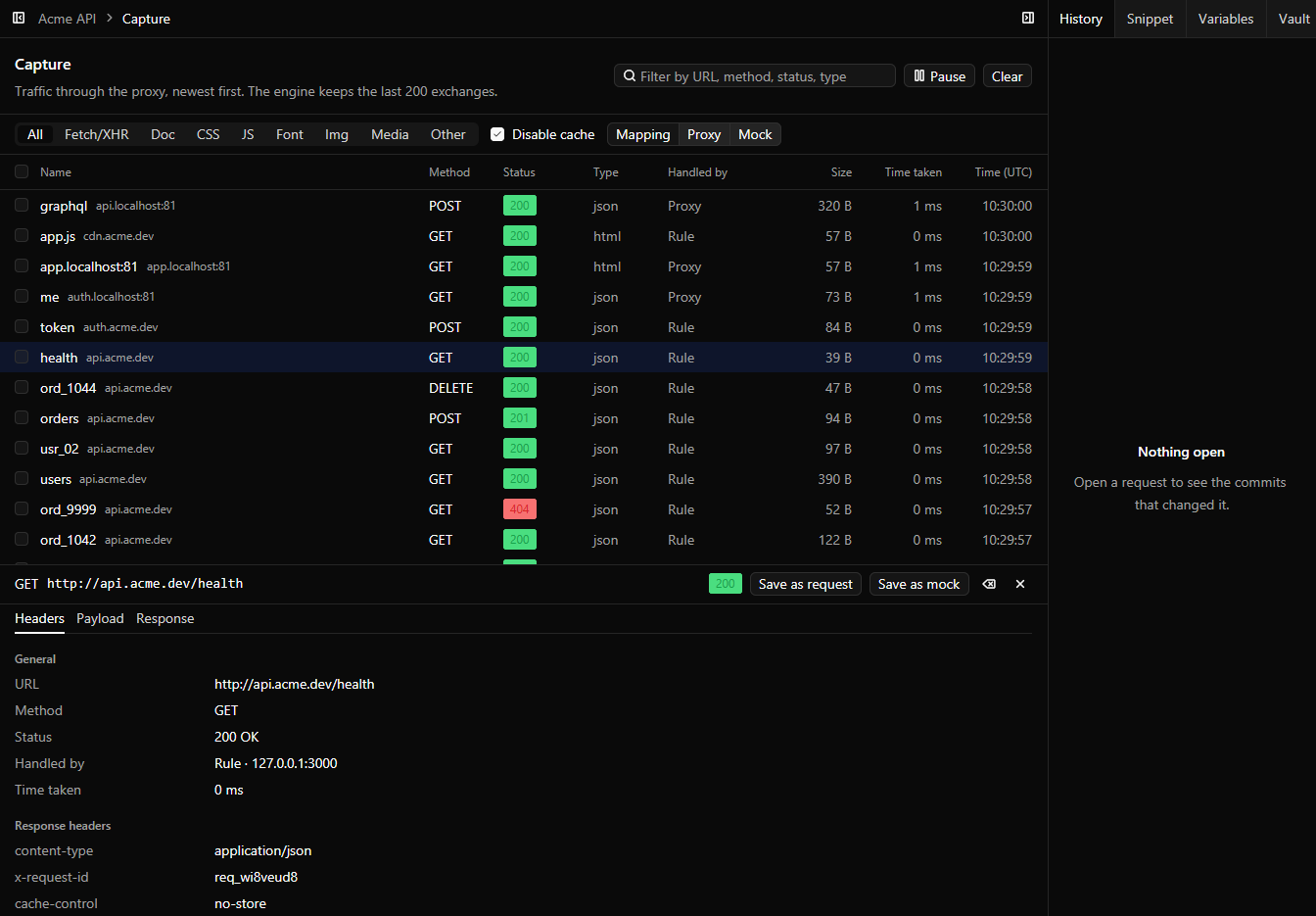Click Save as request button
Screen dimensions: 1316x916
tap(806, 584)
